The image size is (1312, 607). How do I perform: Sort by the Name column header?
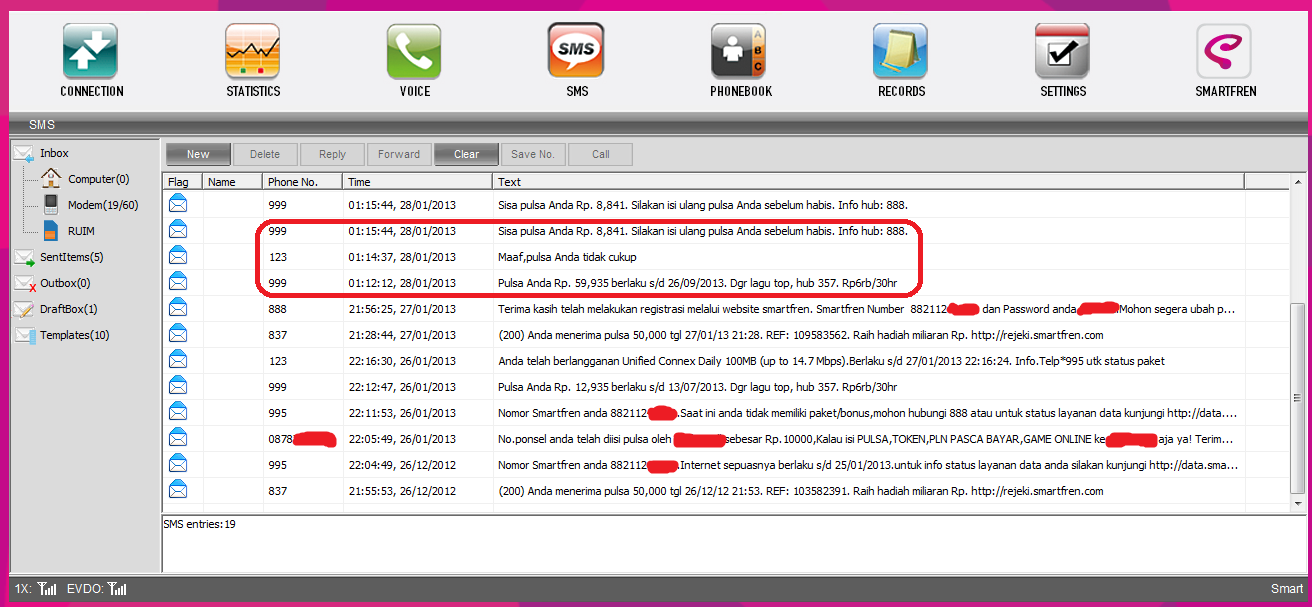(x=233, y=182)
